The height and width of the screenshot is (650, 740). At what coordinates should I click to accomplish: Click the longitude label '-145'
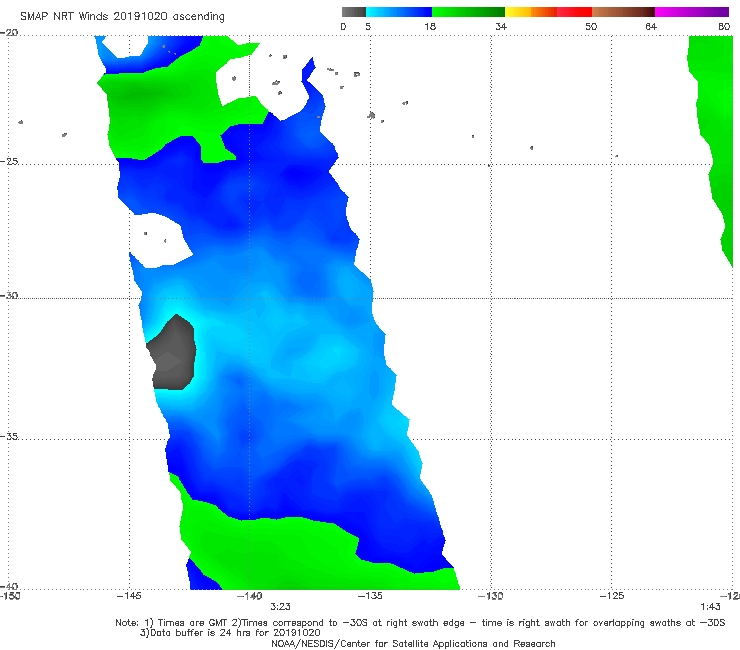129,596
